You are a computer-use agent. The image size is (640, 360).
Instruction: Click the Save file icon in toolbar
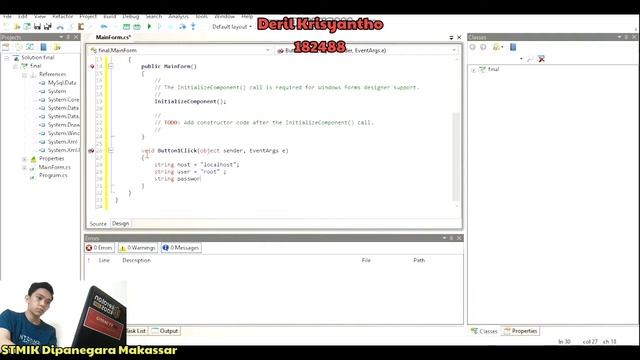[x=37, y=27]
